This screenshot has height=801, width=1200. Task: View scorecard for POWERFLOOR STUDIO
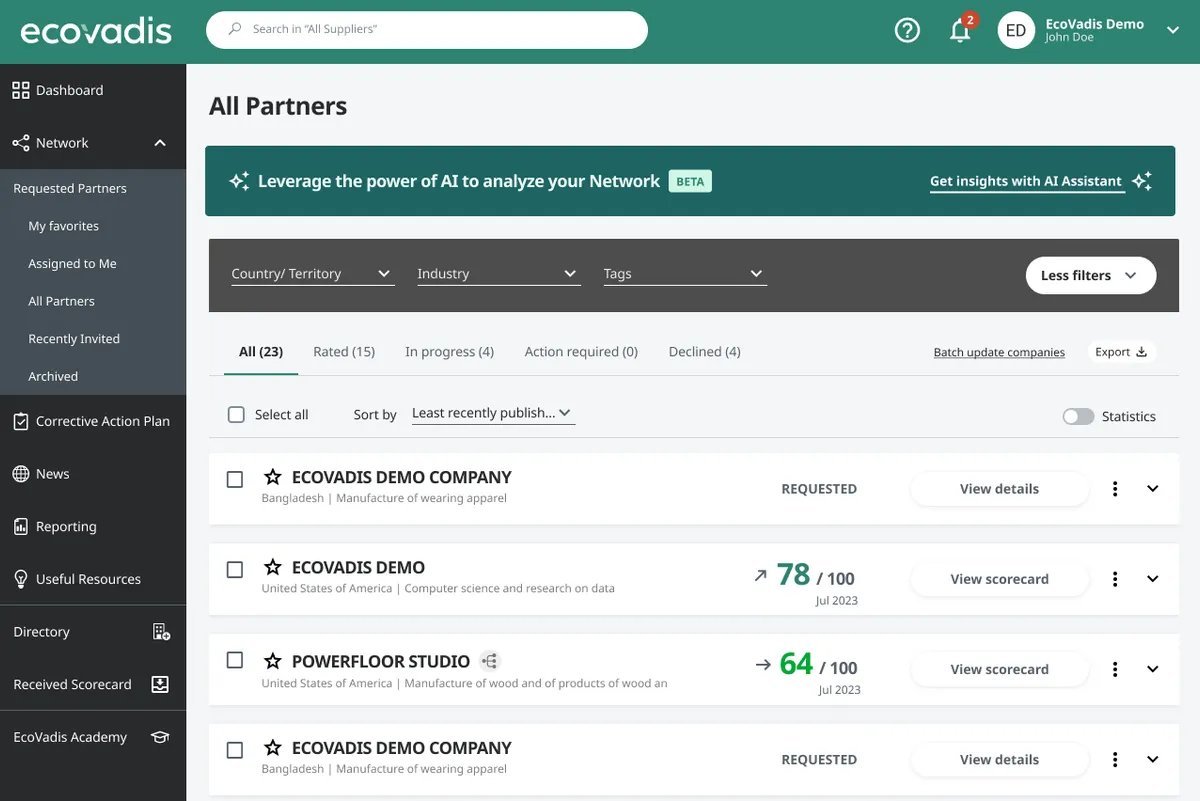pos(999,669)
